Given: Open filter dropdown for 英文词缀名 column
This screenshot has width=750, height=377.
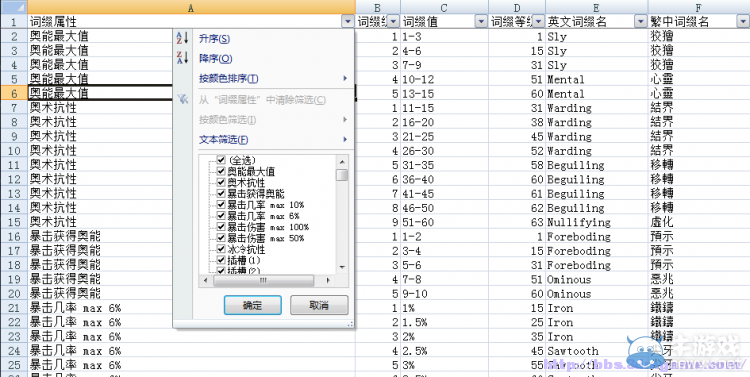Looking at the screenshot, I should tap(640, 22).
